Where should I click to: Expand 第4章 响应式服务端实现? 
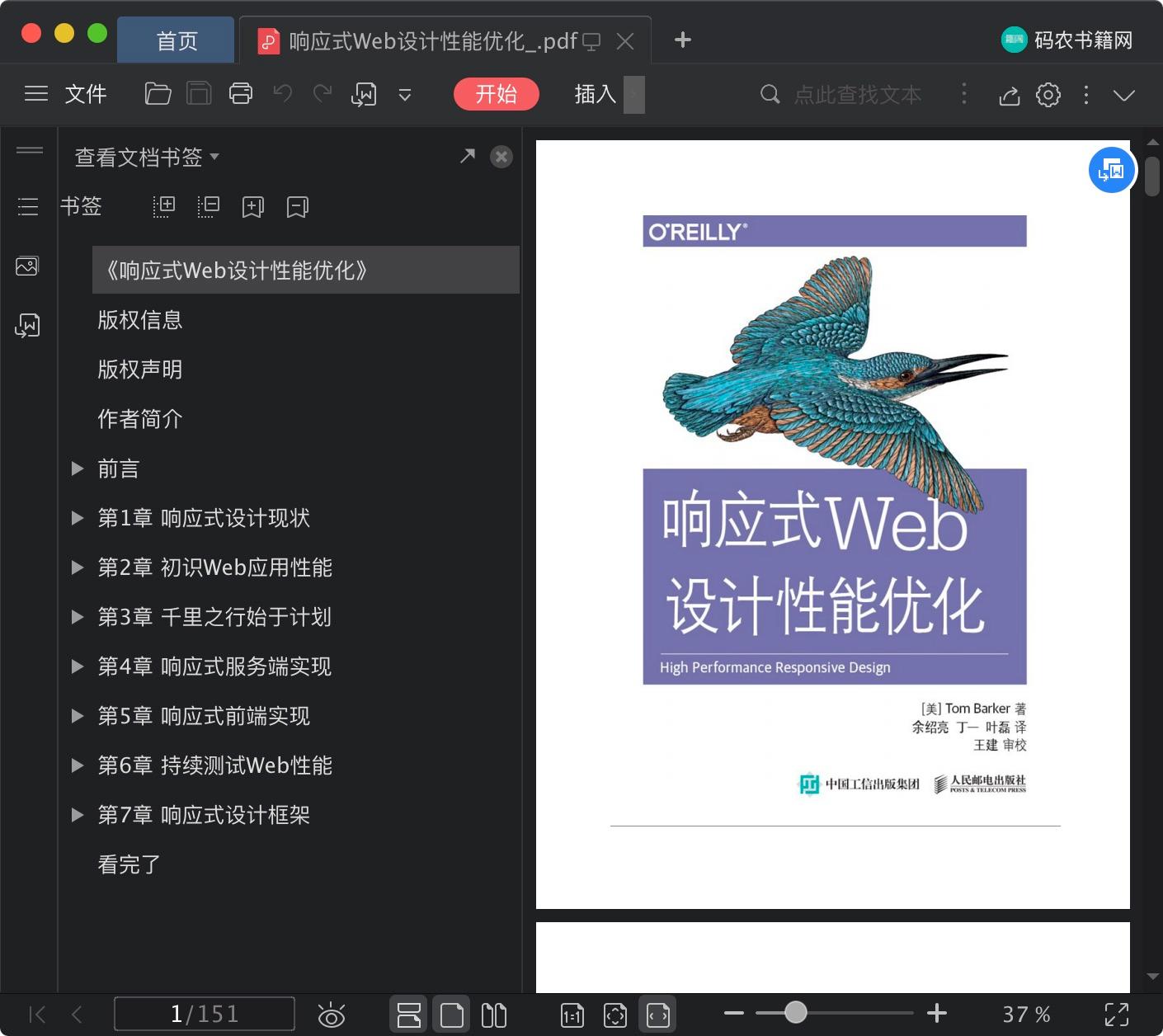78,666
